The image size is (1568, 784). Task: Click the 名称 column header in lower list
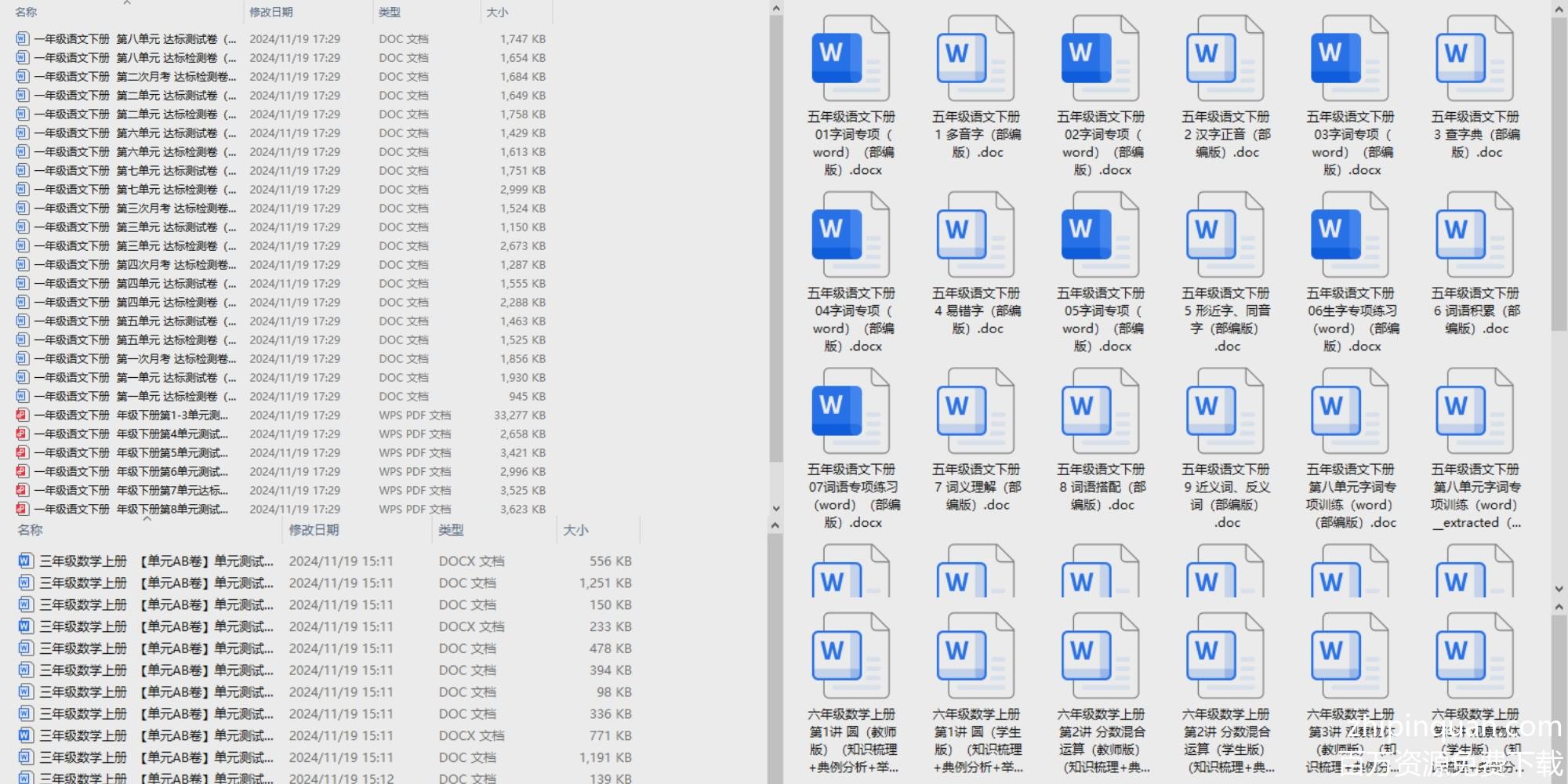pyautogui.click(x=31, y=531)
